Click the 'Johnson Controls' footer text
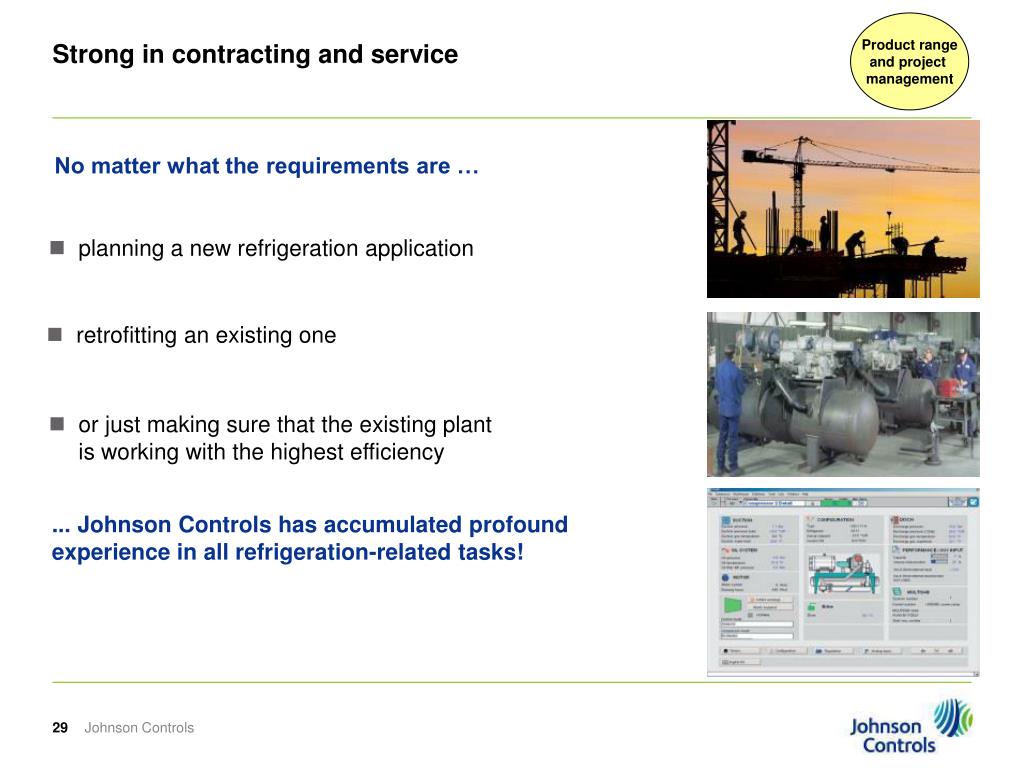The width and height of the screenshot is (1024, 768). click(x=139, y=728)
